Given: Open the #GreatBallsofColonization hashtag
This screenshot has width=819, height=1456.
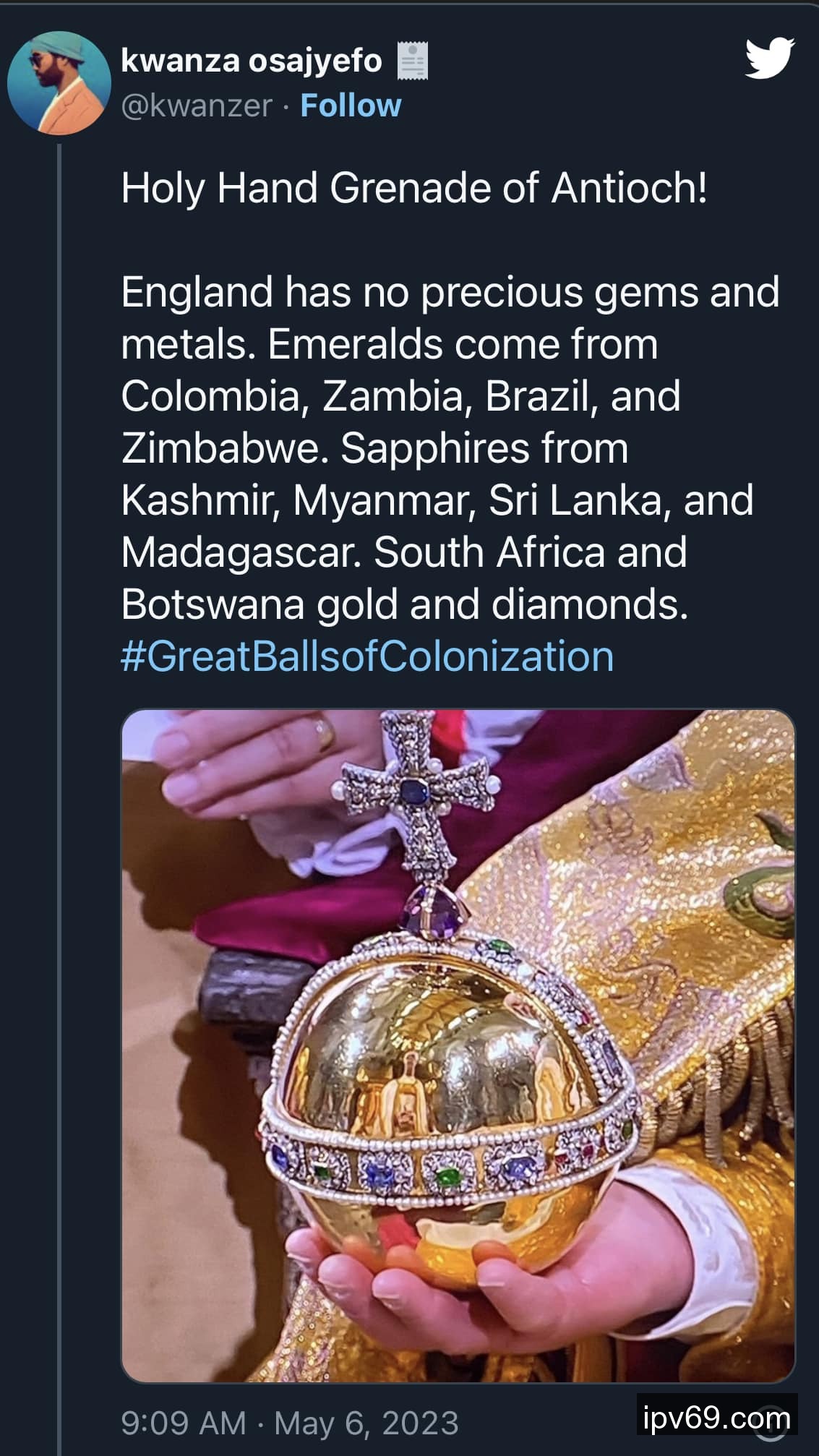Looking at the screenshot, I should [x=367, y=656].
